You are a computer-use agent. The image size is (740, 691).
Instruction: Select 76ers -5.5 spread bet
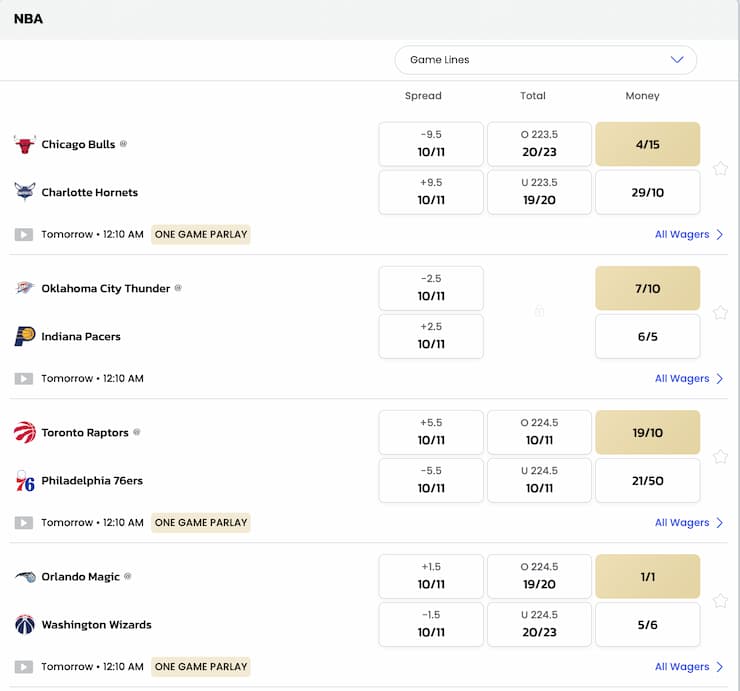(431, 480)
